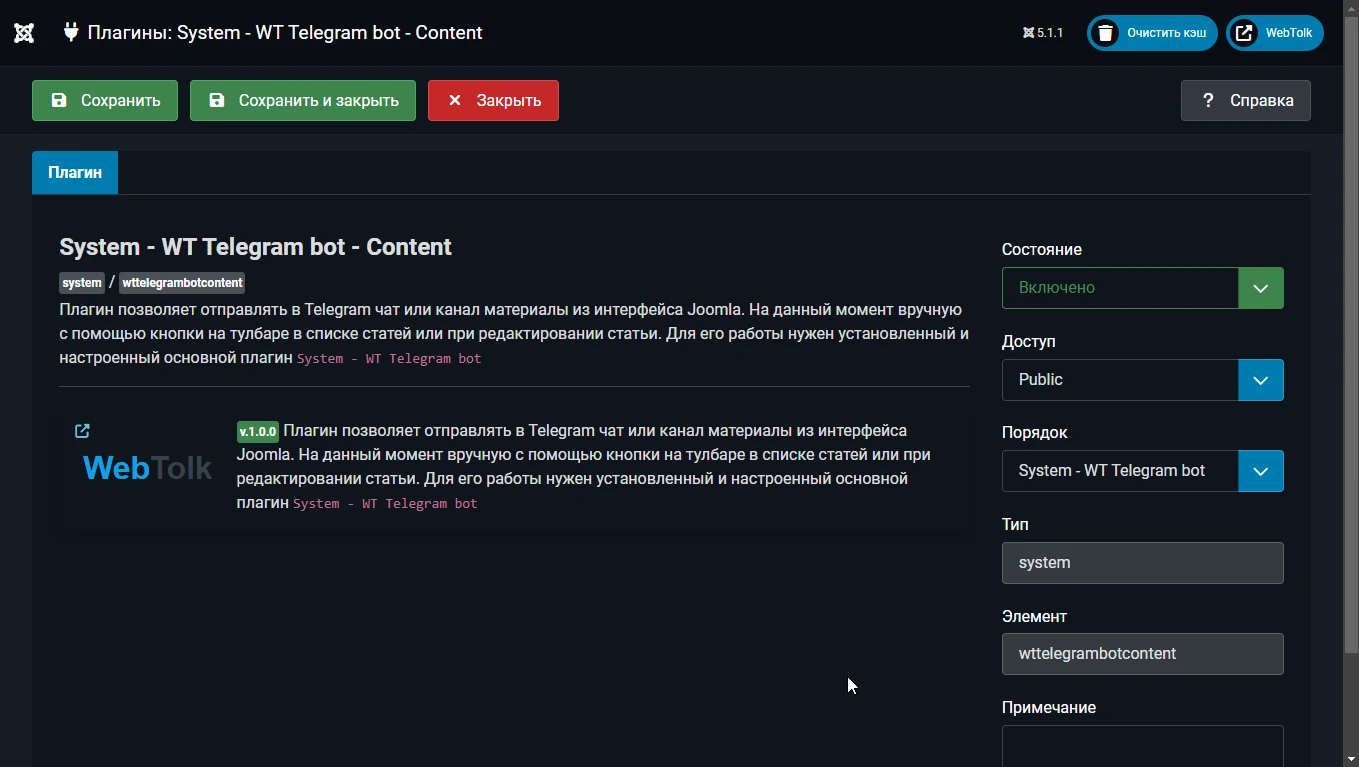Screen dimensions: 1359x767
Task: Click the Joomla 5.1.1 version indicator
Action: tap(1042, 33)
